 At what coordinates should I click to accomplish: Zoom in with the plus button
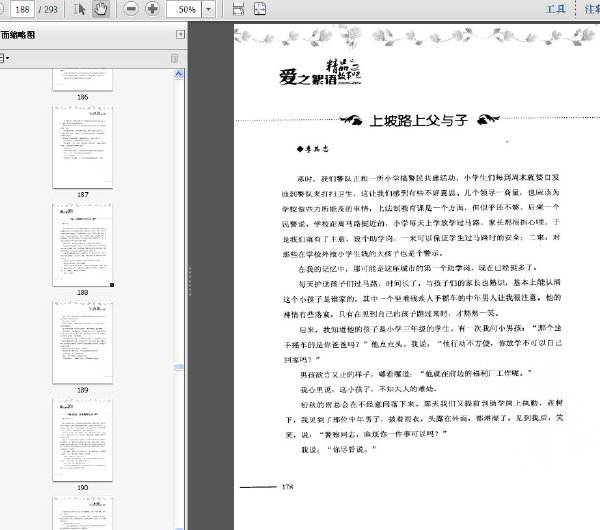(x=152, y=9)
